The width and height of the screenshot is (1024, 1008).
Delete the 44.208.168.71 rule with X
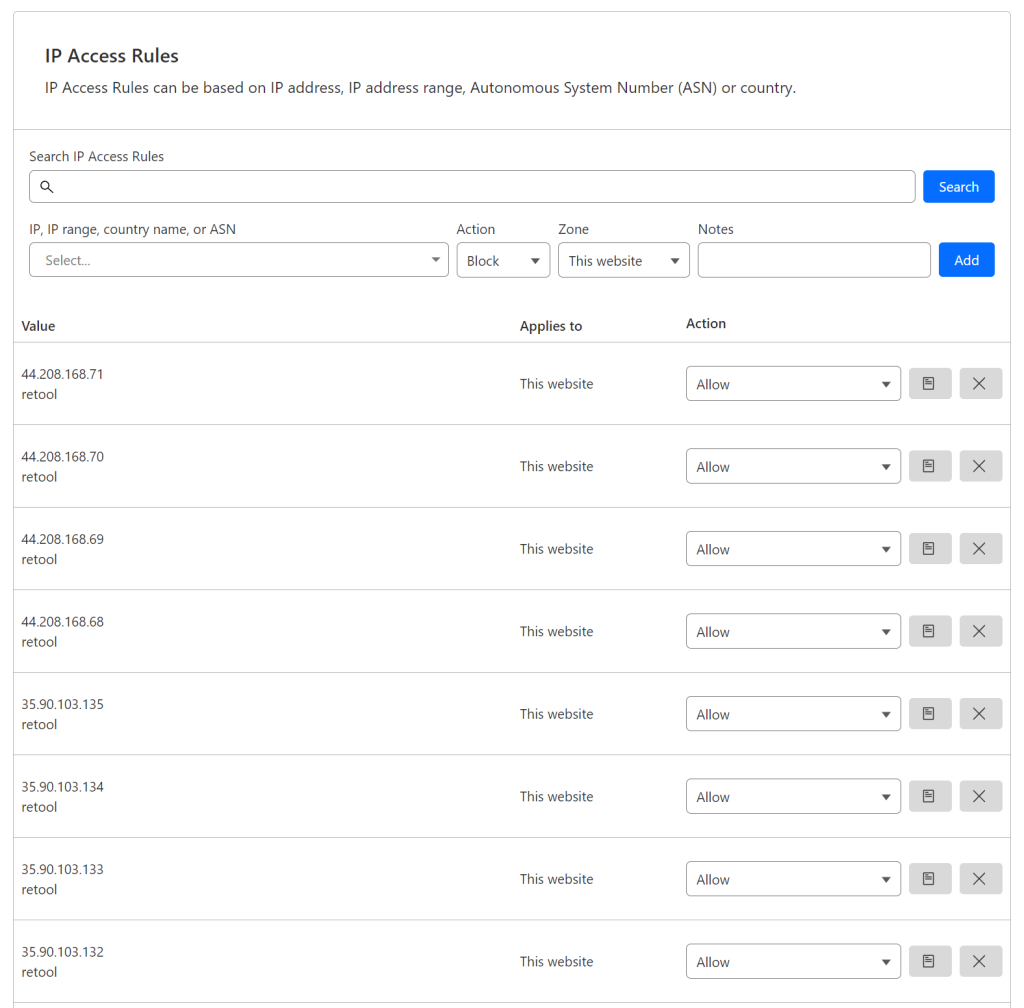point(980,383)
